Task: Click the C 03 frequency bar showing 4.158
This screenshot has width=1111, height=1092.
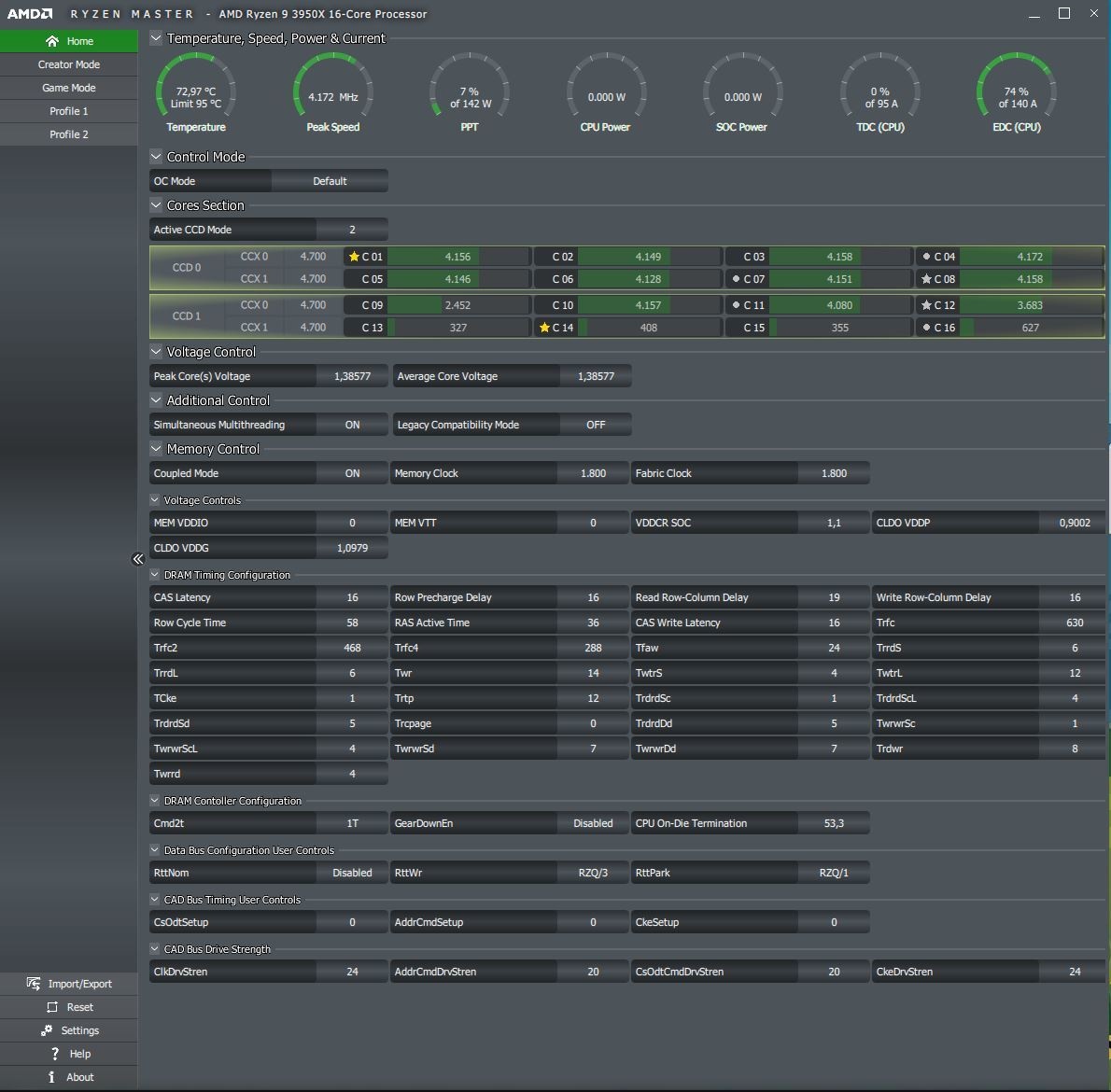Action: pos(839,257)
